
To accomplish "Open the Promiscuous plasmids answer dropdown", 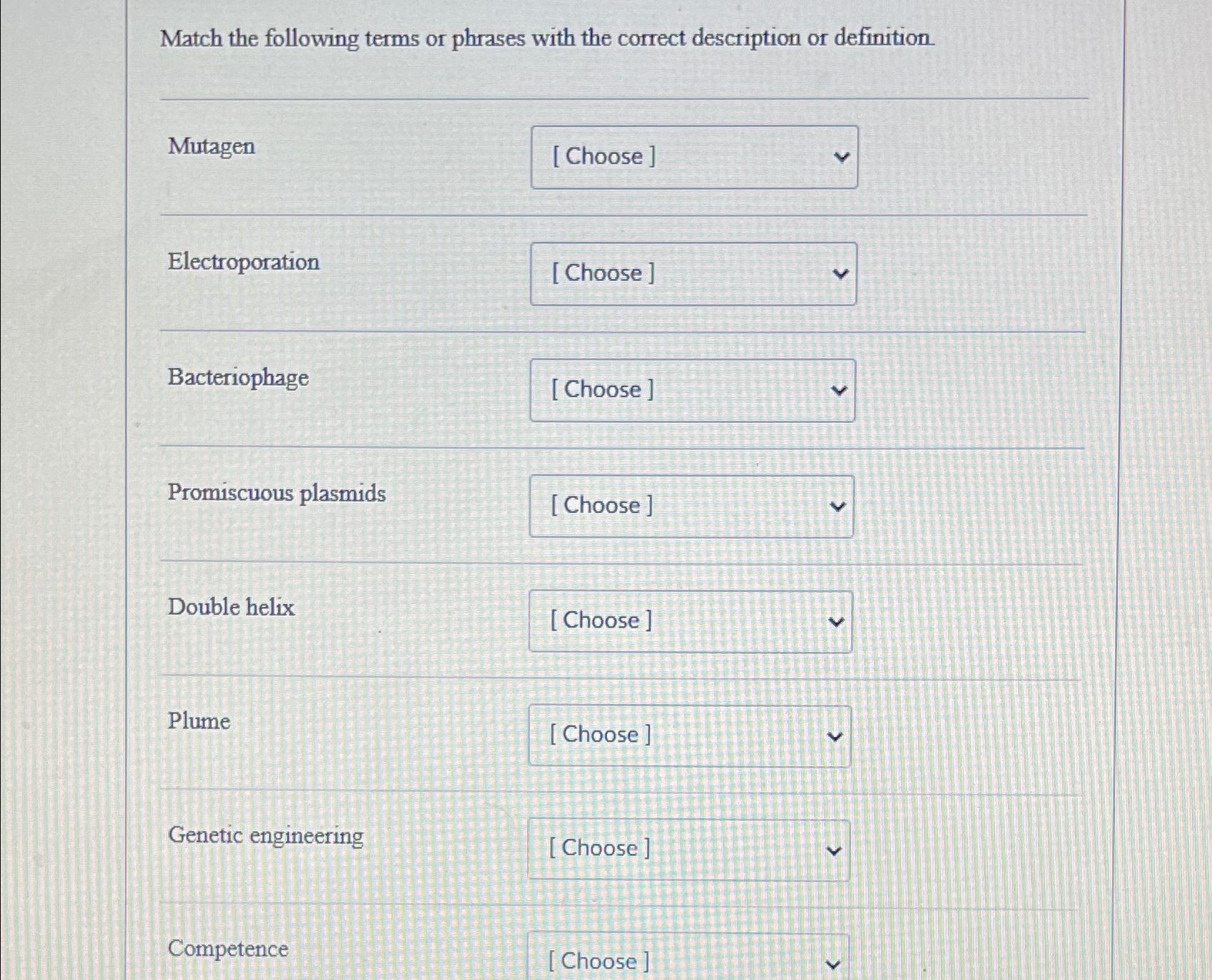I will tap(691, 506).
